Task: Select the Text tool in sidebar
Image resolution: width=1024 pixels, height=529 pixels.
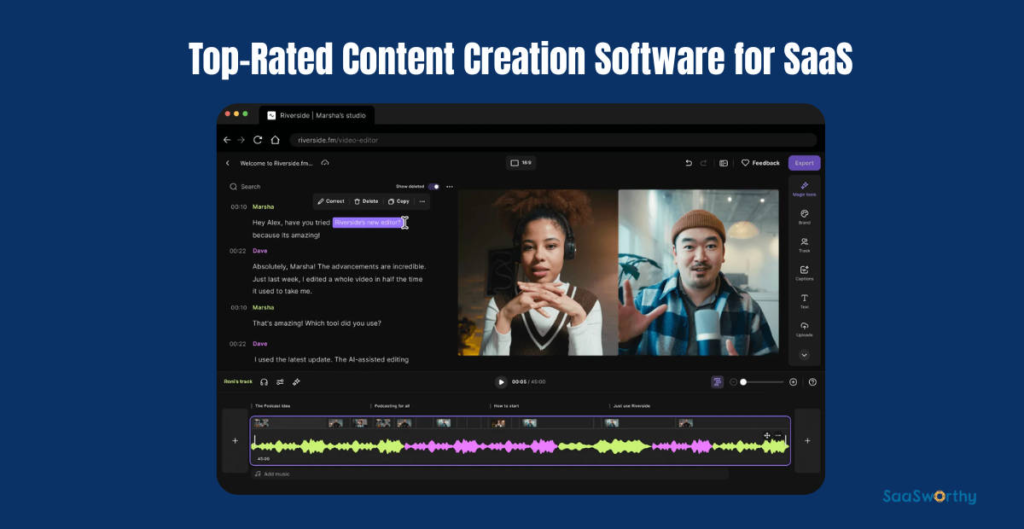Action: click(x=804, y=301)
